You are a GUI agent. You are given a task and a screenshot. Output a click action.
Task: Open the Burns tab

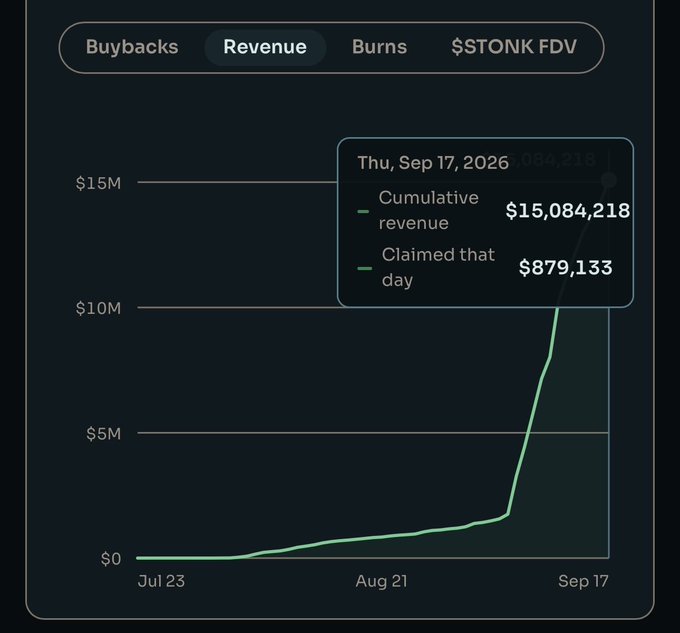(379, 47)
